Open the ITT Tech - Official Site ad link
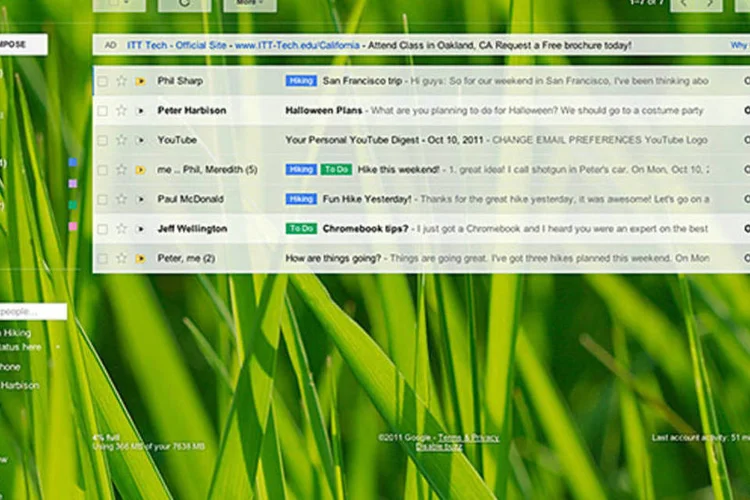 click(x=176, y=45)
